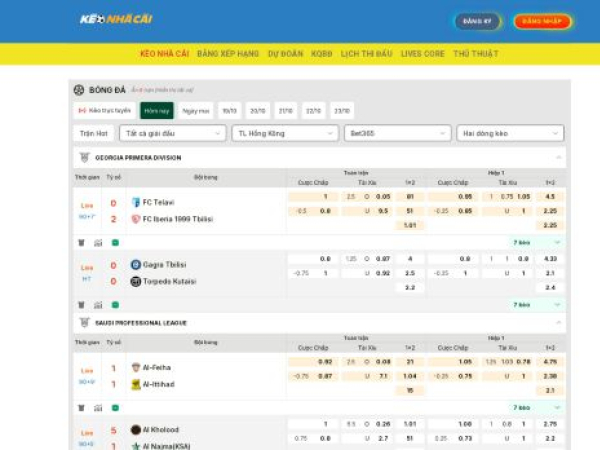Click the Al Kholood club logo
This screenshot has height=450, width=600.
tap(136, 429)
